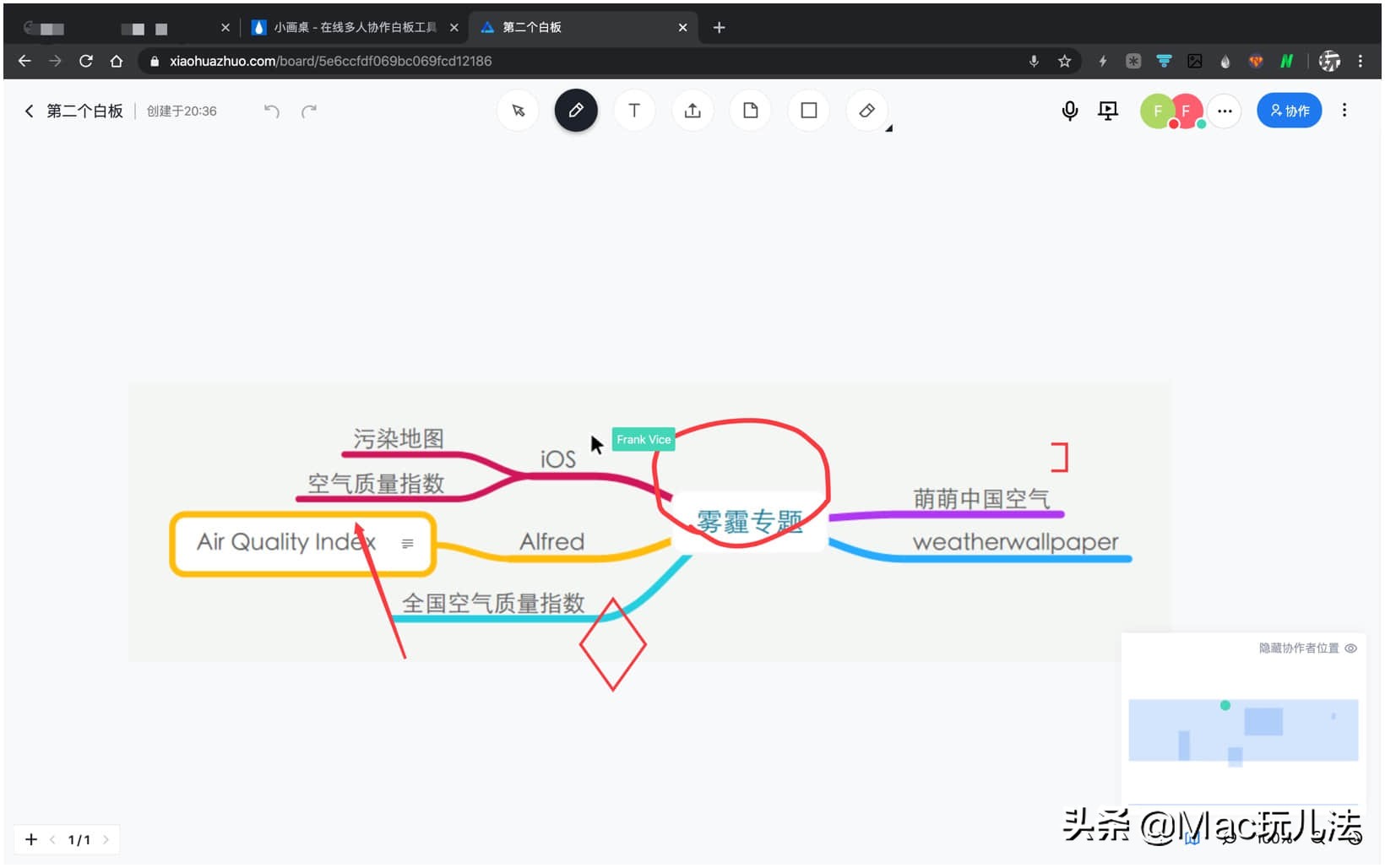The height and width of the screenshot is (868, 1385).
Task: Expand eraser options corner arrow
Action: click(x=889, y=128)
